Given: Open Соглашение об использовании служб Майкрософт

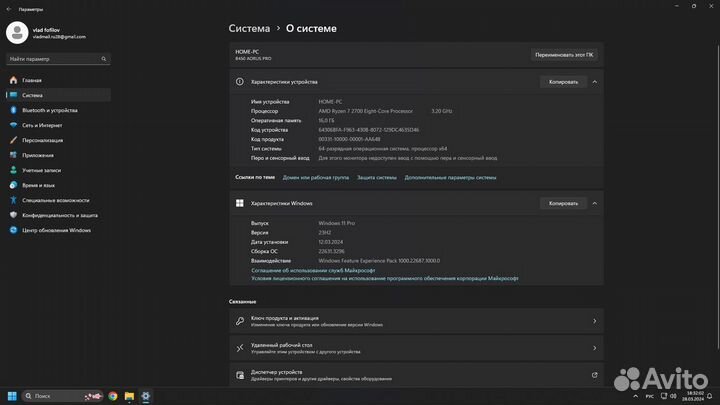Looking at the screenshot, I should (313, 270).
